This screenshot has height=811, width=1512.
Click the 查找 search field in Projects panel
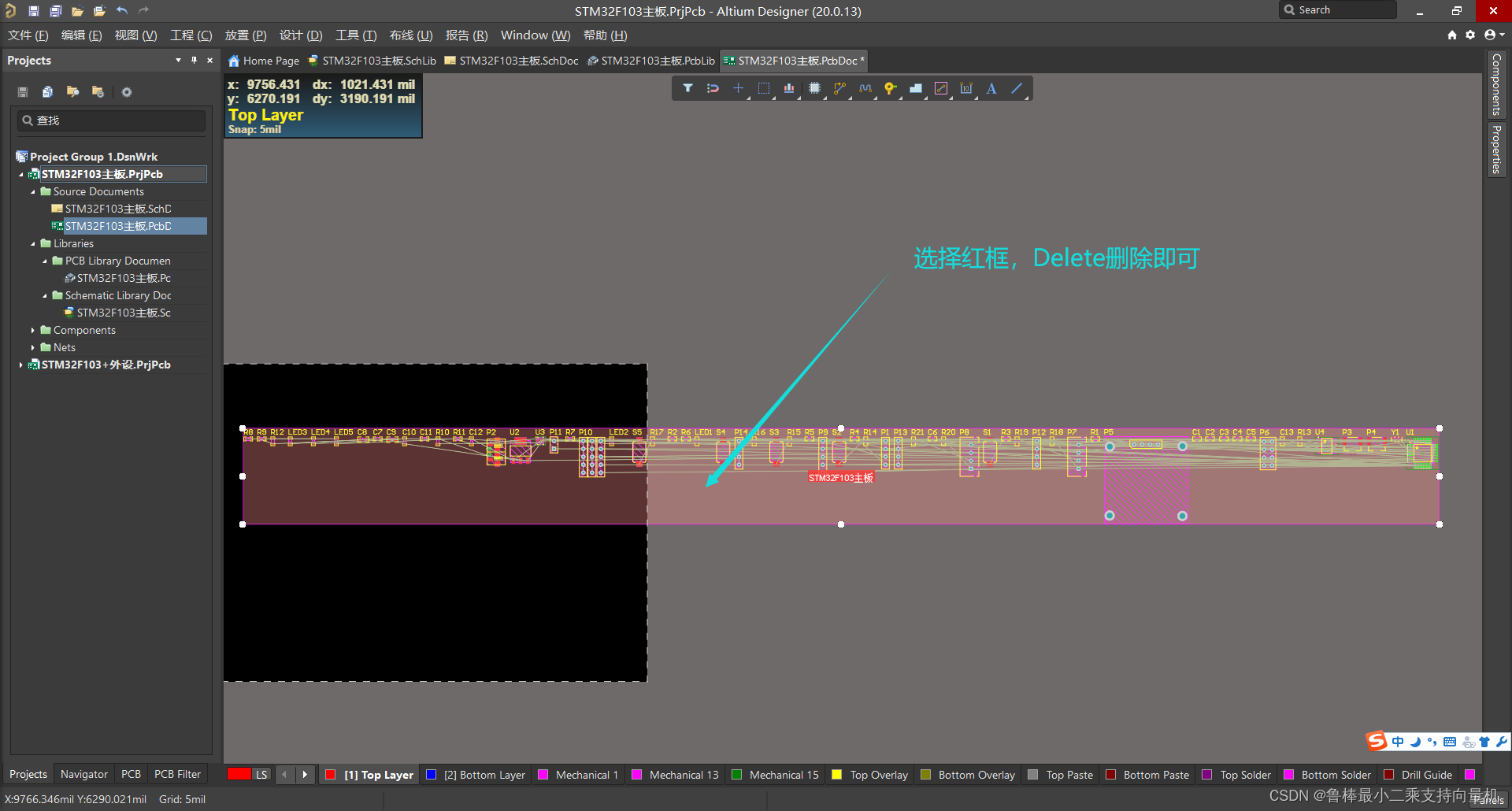[x=111, y=120]
